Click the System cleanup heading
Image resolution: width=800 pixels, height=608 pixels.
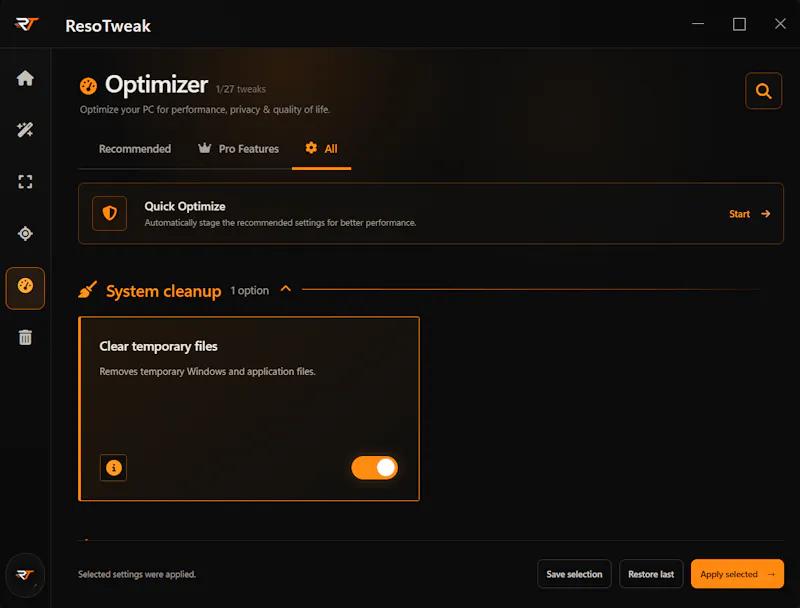tap(163, 291)
